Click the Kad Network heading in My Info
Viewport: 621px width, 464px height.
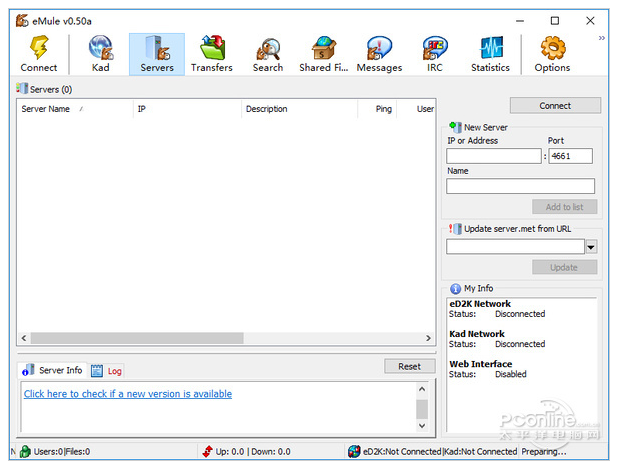point(477,334)
